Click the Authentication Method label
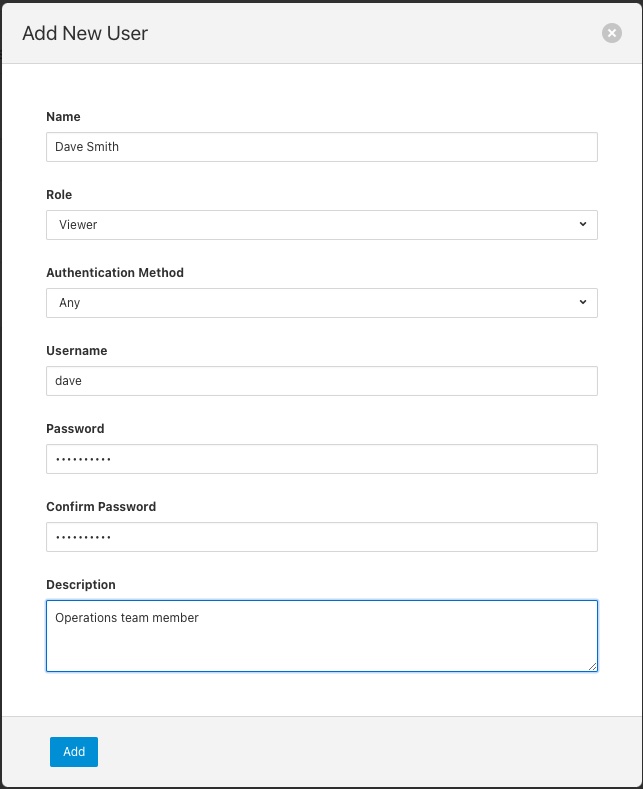The width and height of the screenshot is (643, 789). click(115, 273)
